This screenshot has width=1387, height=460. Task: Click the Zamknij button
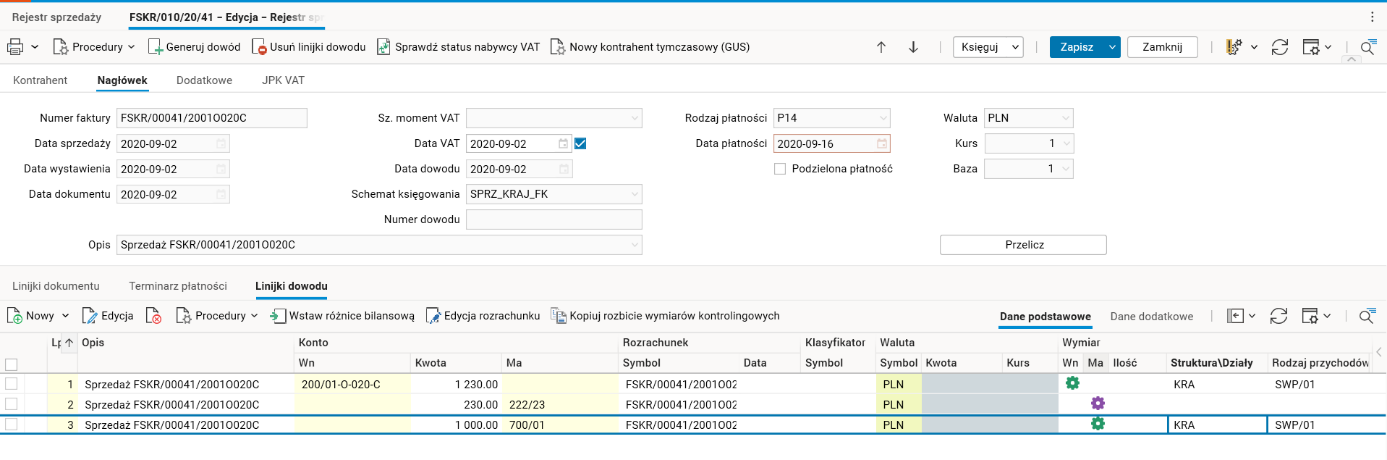(1162, 47)
